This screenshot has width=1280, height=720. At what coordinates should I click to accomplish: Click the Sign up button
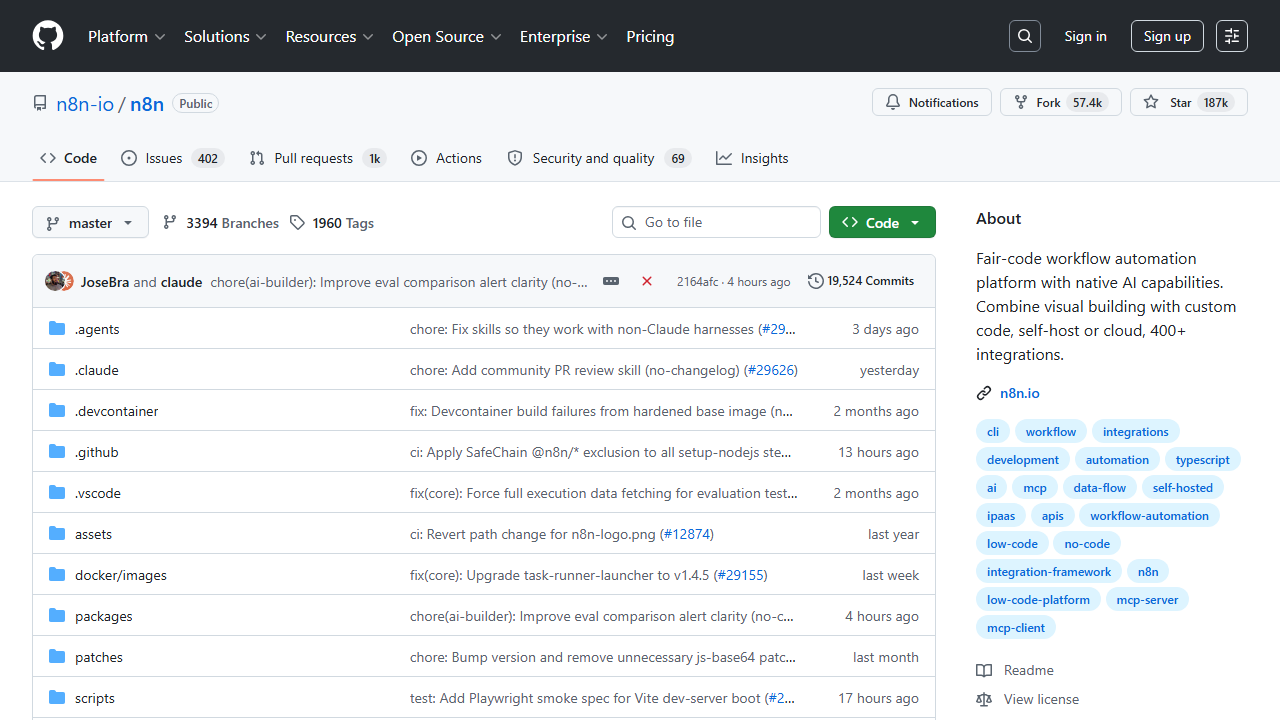point(1167,36)
